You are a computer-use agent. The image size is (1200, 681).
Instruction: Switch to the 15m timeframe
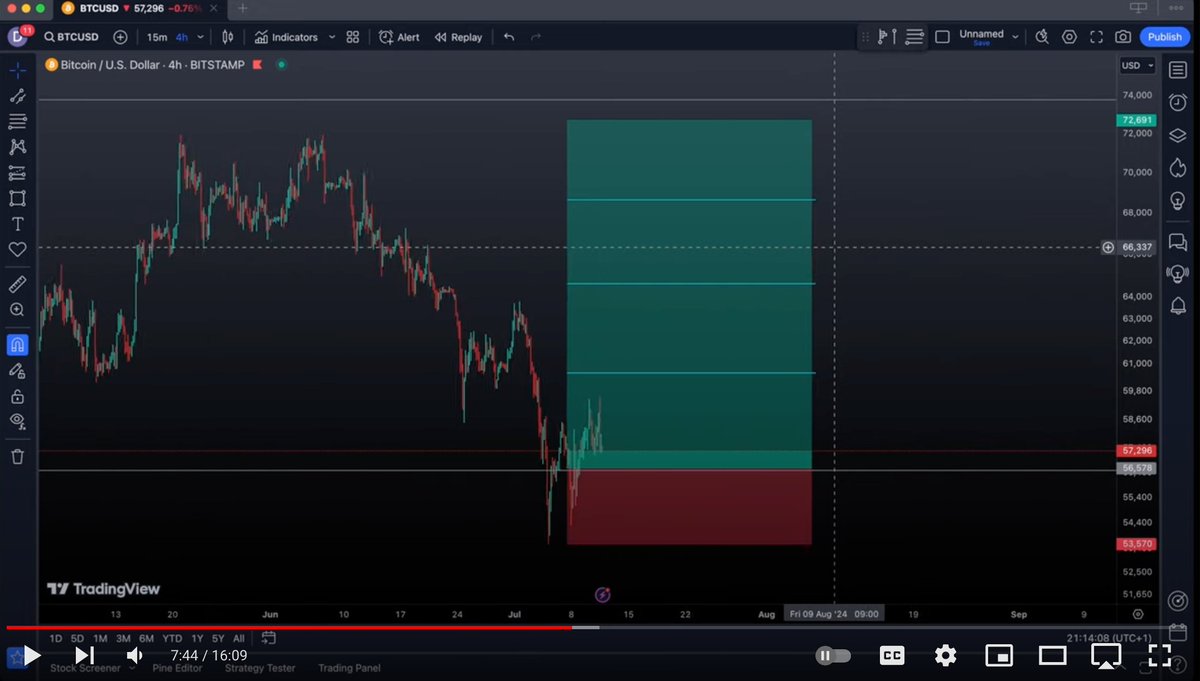pos(157,37)
